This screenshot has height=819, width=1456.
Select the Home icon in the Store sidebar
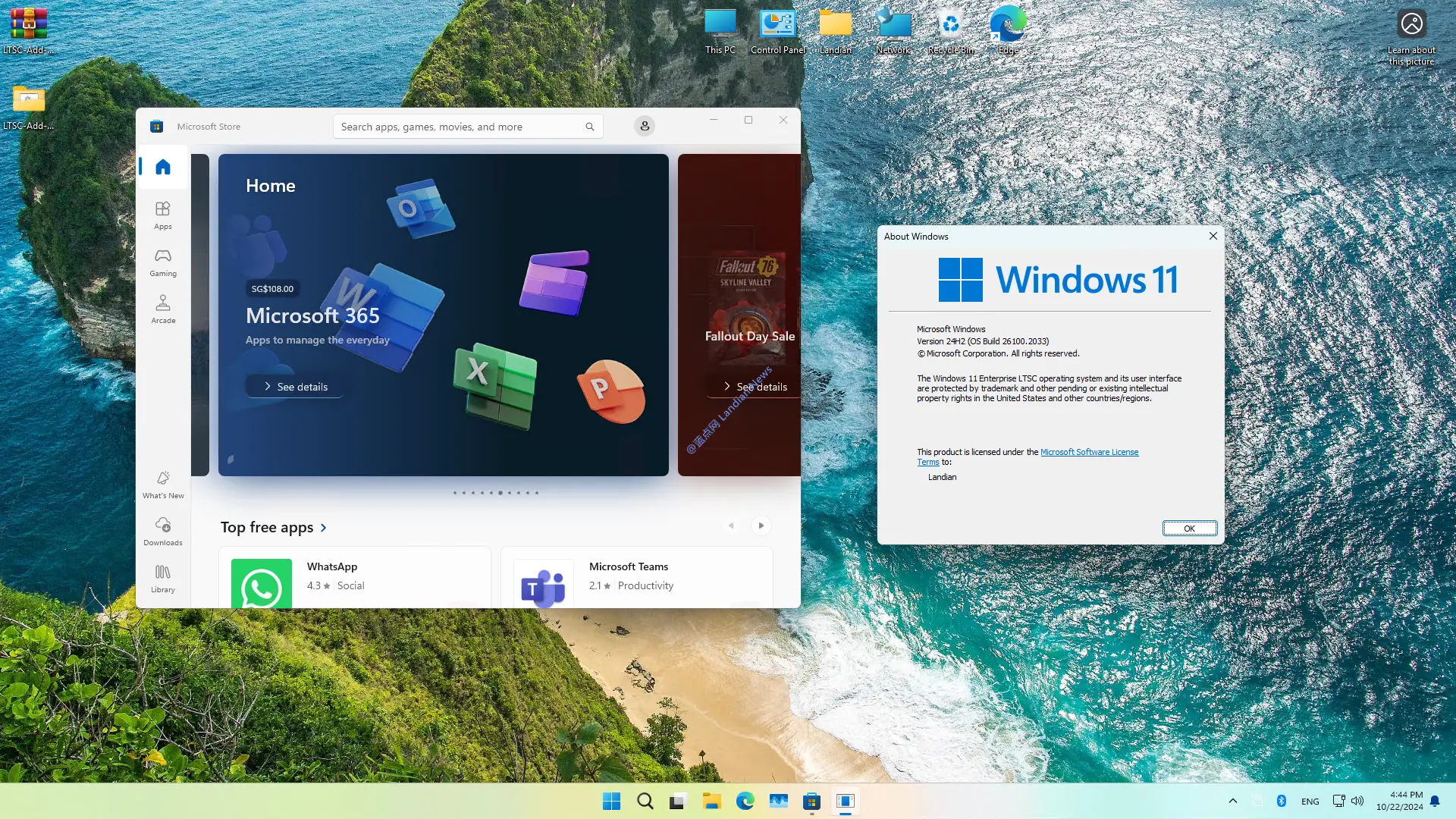[162, 167]
